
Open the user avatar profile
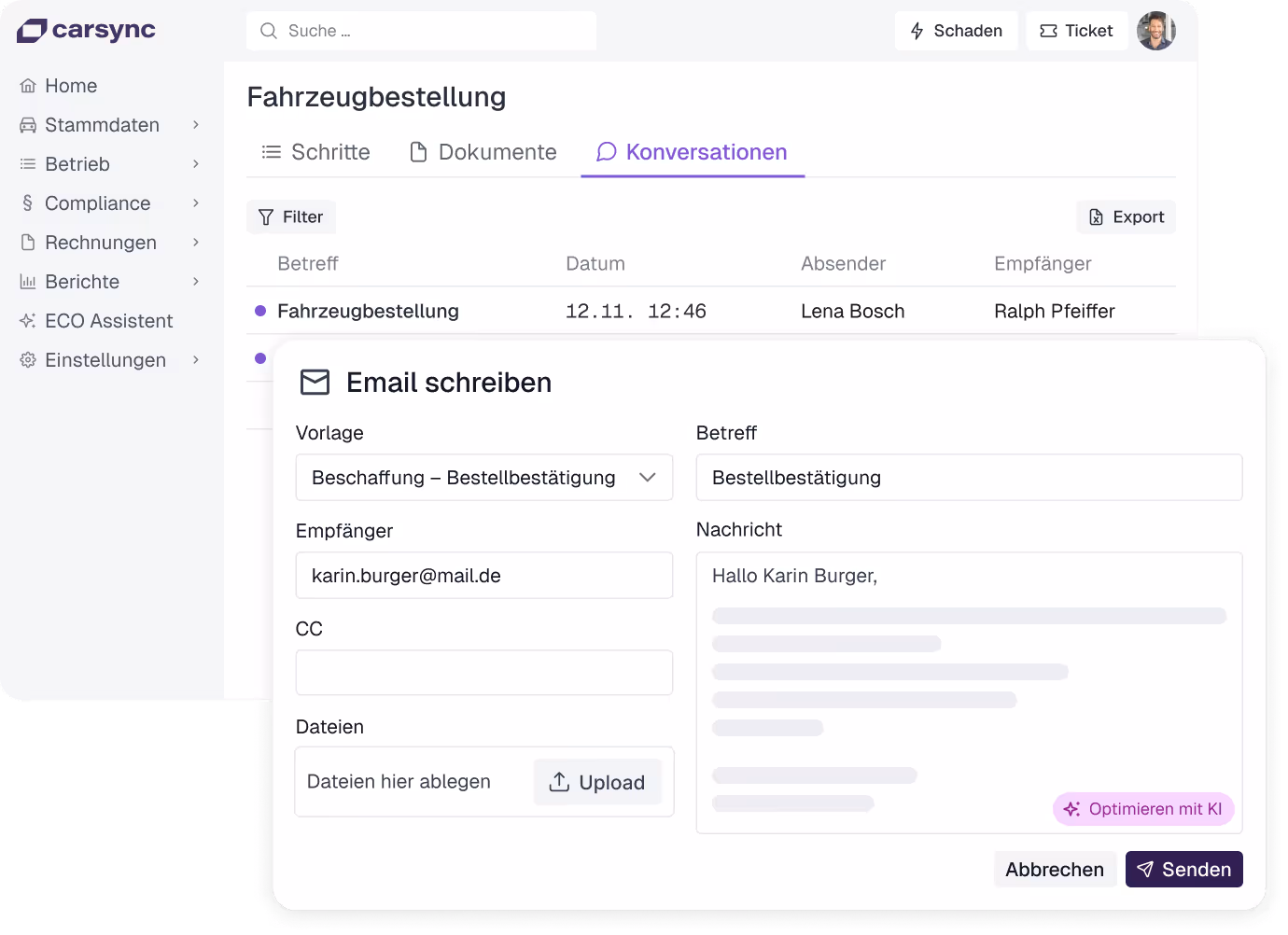[1156, 31]
